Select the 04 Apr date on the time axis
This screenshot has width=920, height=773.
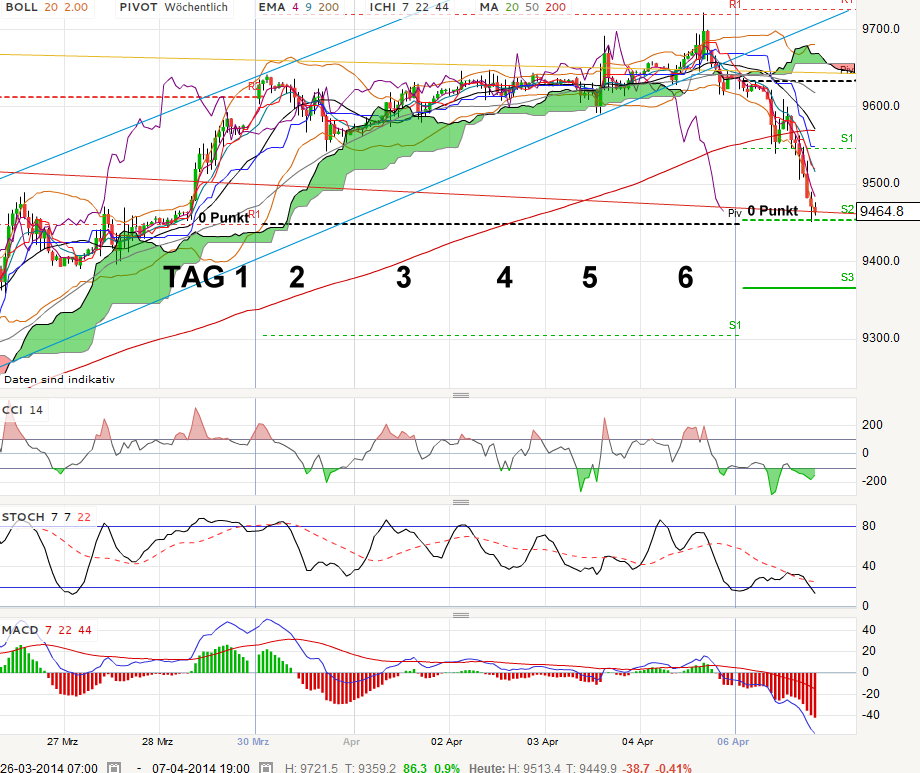click(x=638, y=741)
